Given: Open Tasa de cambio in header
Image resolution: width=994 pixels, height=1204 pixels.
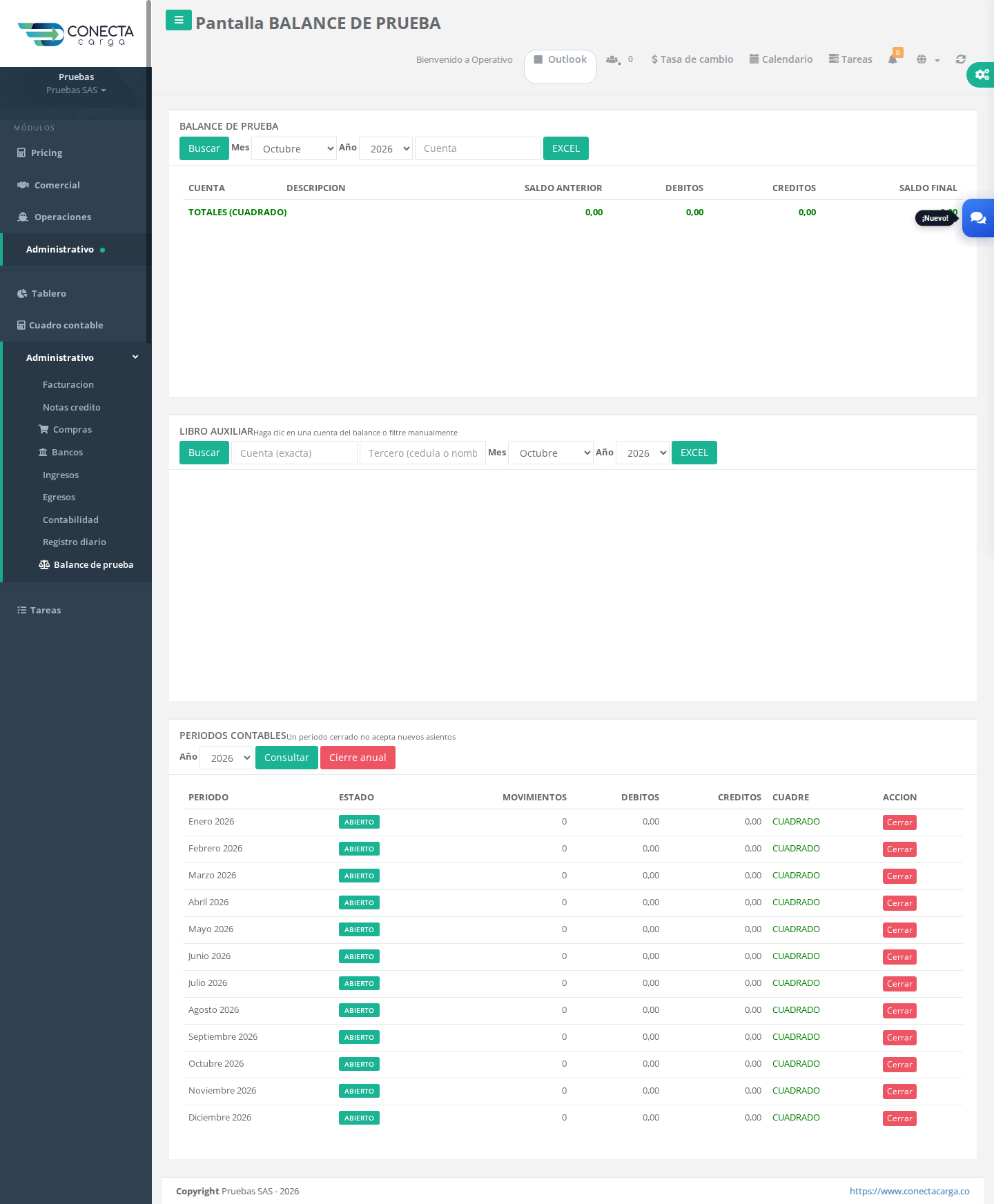Looking at the screenshot, I should [x=692, y=59].
